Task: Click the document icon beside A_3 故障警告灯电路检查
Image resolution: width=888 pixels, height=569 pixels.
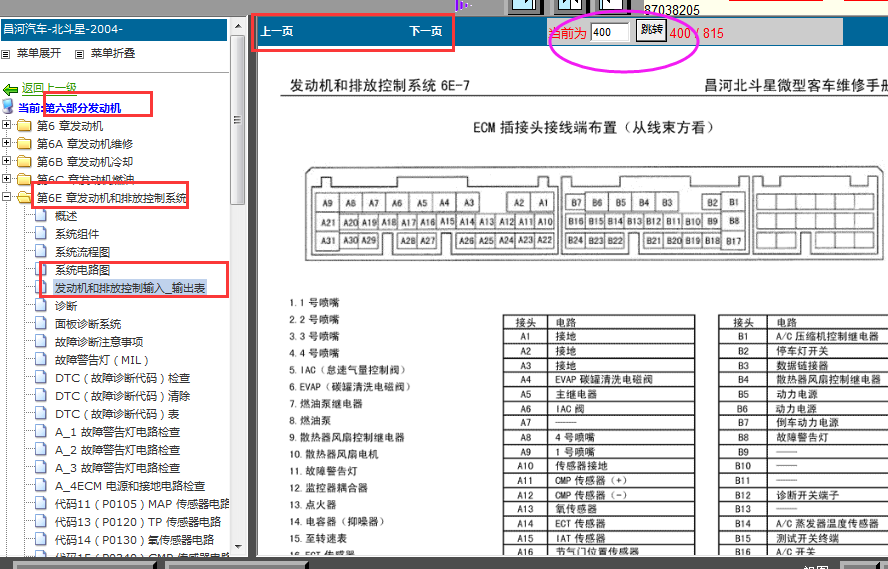Action: [41, 468]
